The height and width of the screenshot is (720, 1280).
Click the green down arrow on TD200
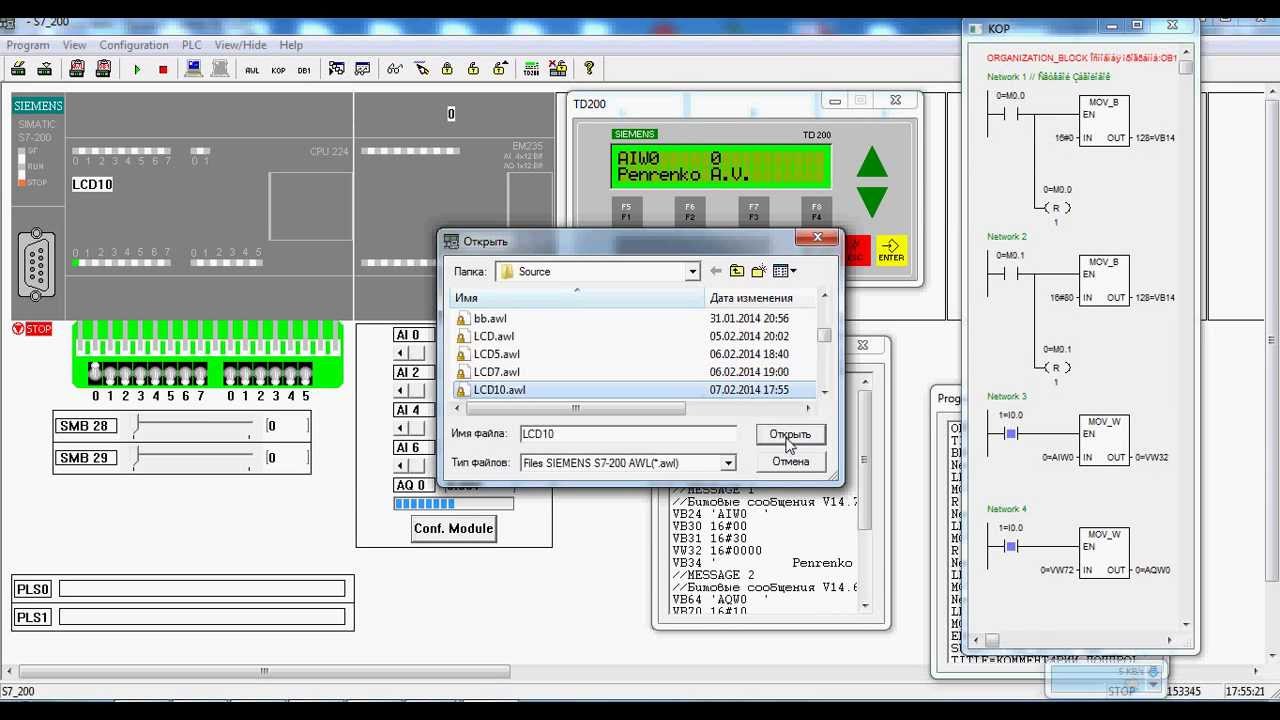click(872, 201)
